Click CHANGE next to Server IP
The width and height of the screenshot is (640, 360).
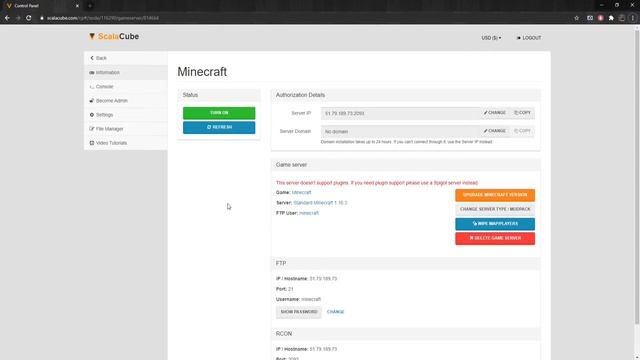coord(495,113)
